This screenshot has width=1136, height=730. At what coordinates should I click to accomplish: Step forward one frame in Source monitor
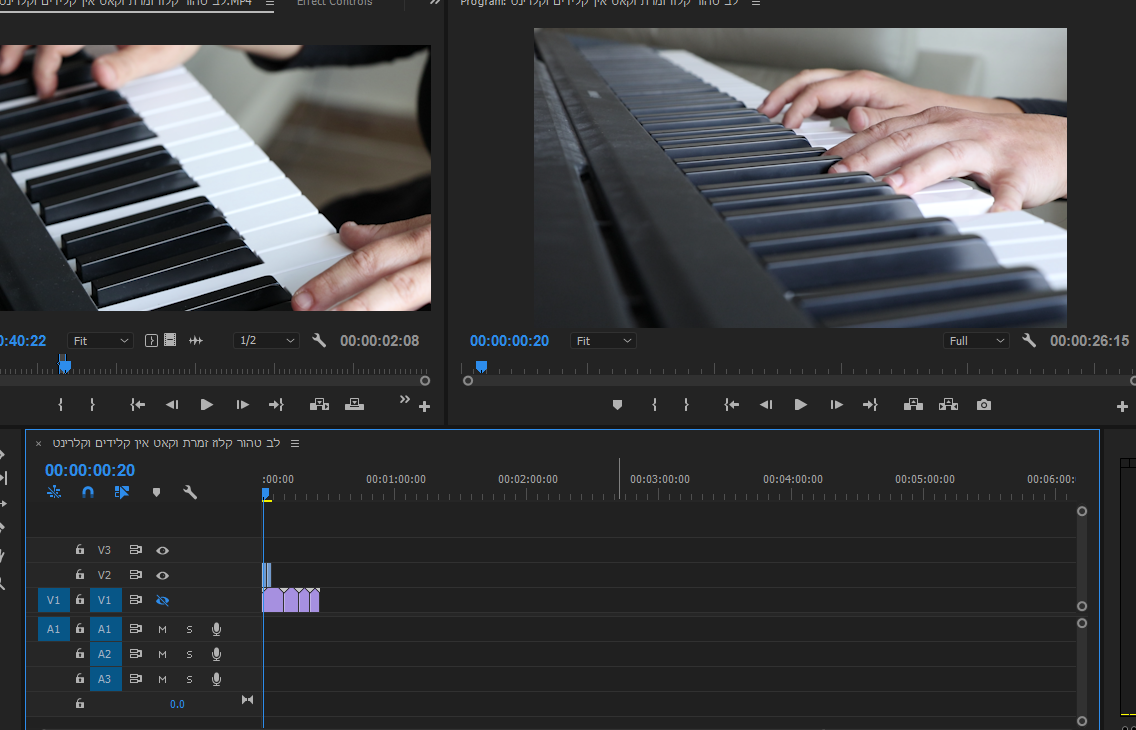pos(243,405)
